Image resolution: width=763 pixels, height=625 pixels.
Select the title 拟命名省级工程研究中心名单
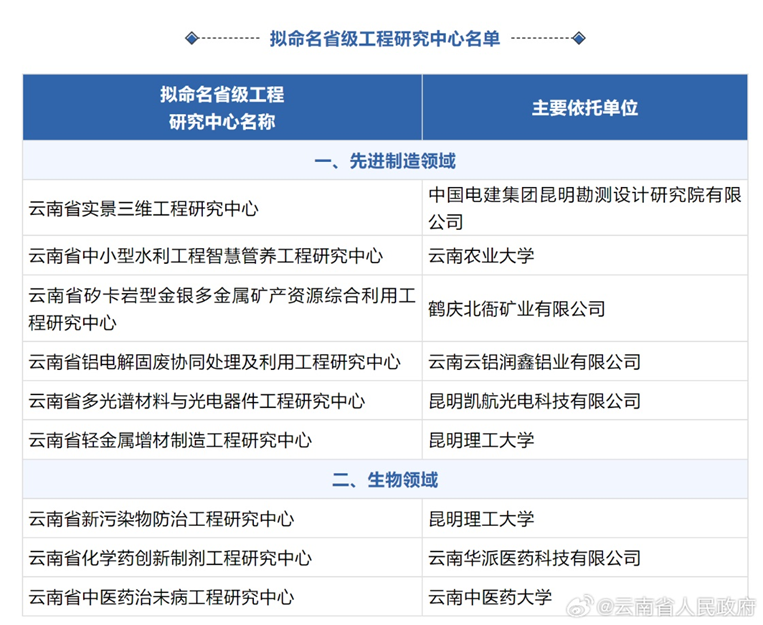pos(385,38)
